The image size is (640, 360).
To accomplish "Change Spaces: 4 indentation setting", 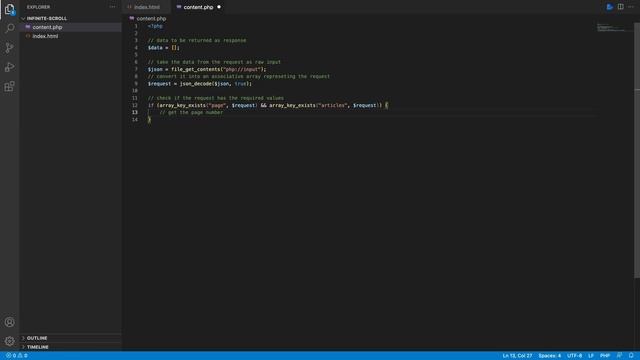I will click(x=549, y=356).
